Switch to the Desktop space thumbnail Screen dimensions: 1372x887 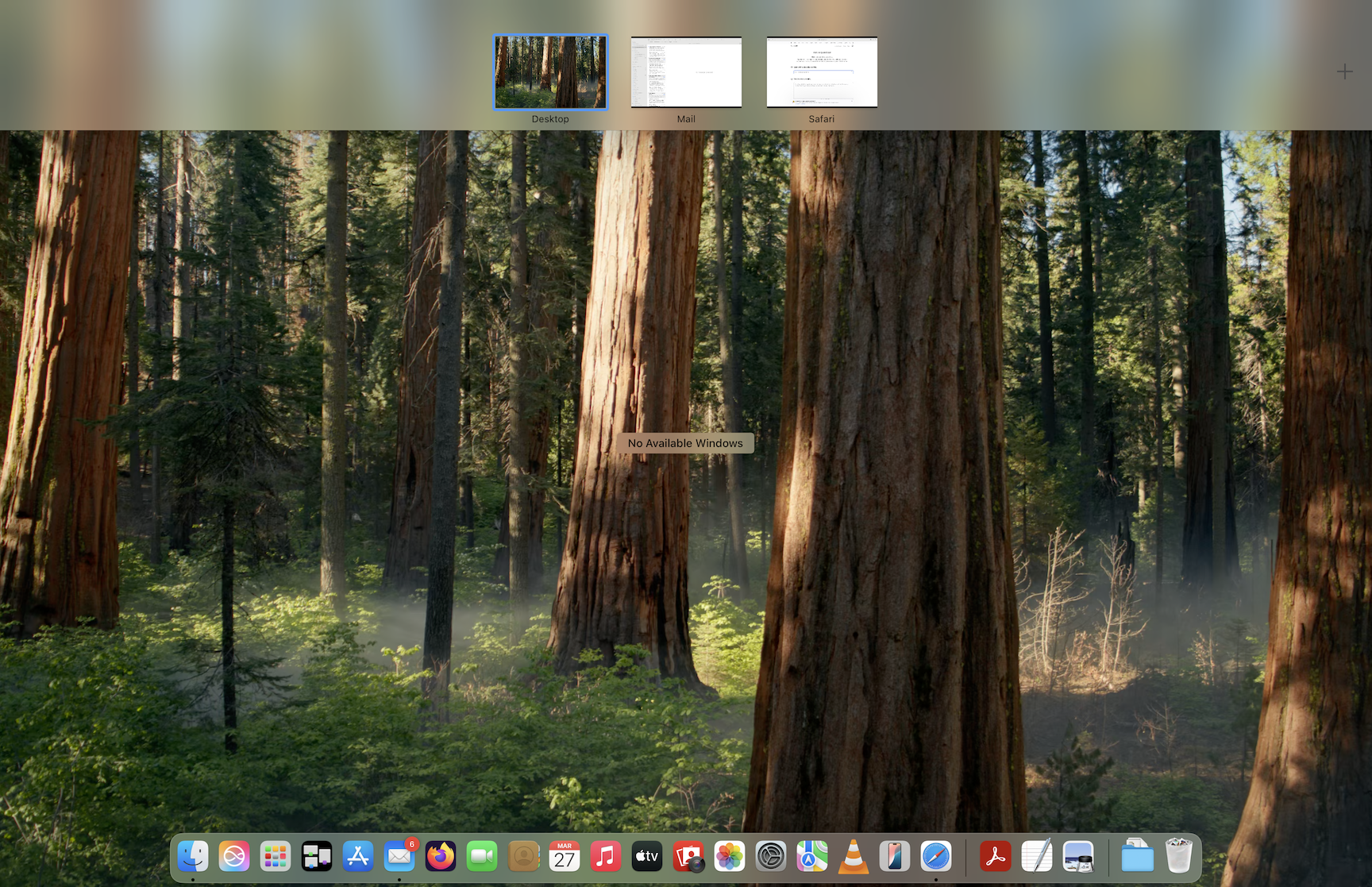[550, 71]
